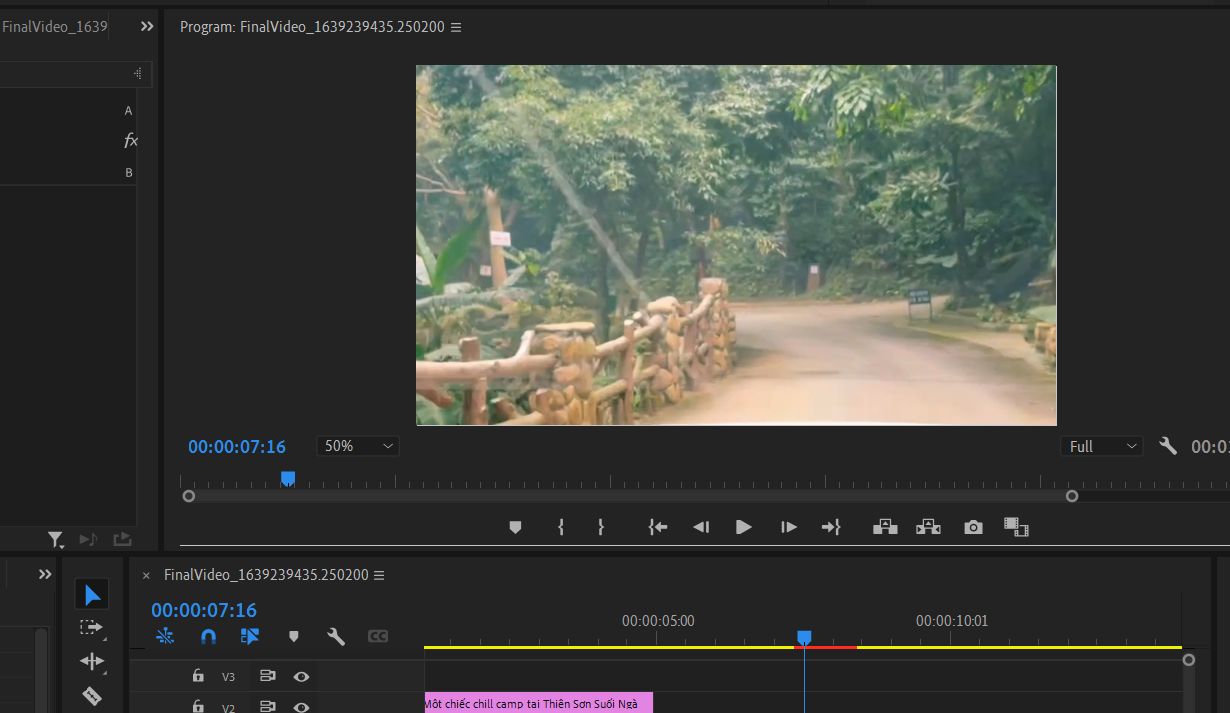Open the 50% zoom level dropdown

[358, 446]
